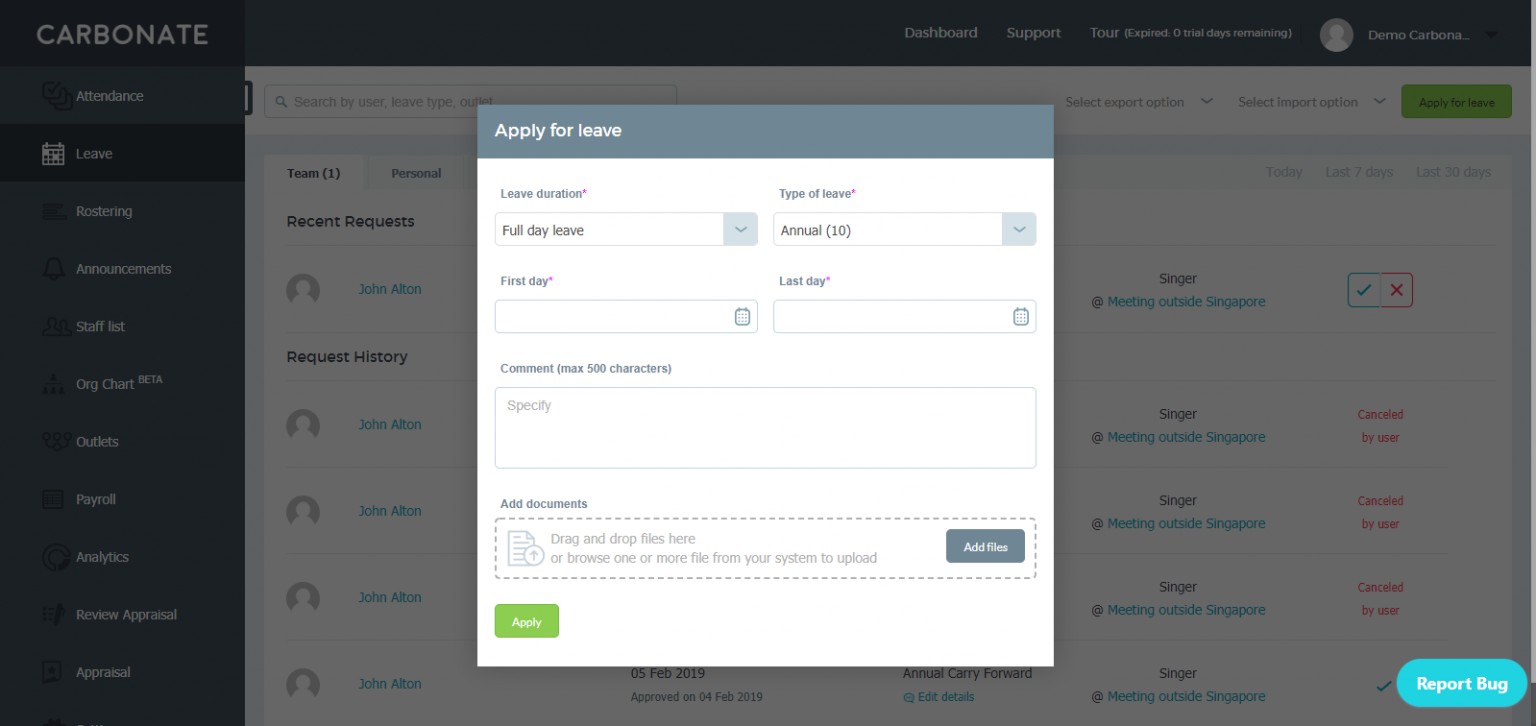Click the Attendance sidebar icon
This screenshot has width=1536, height=726.
(55, 96)
